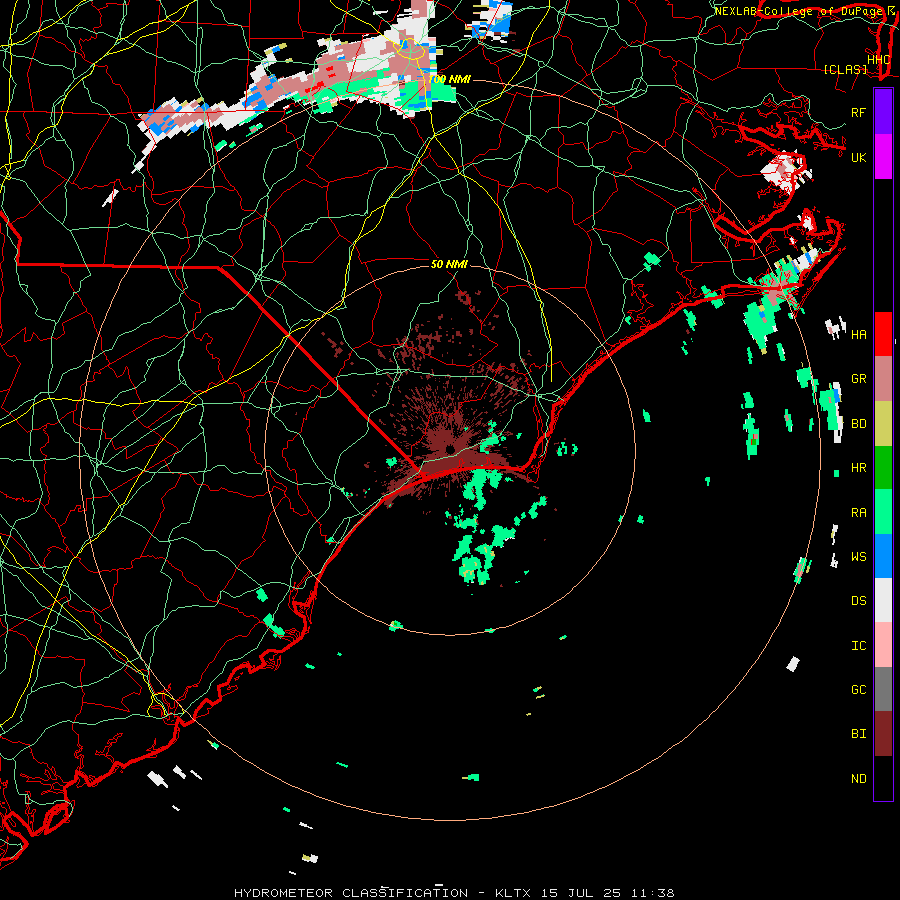Click the HA legend label
The width and height of the screenshot is (900, 900).
coord(858,334)
